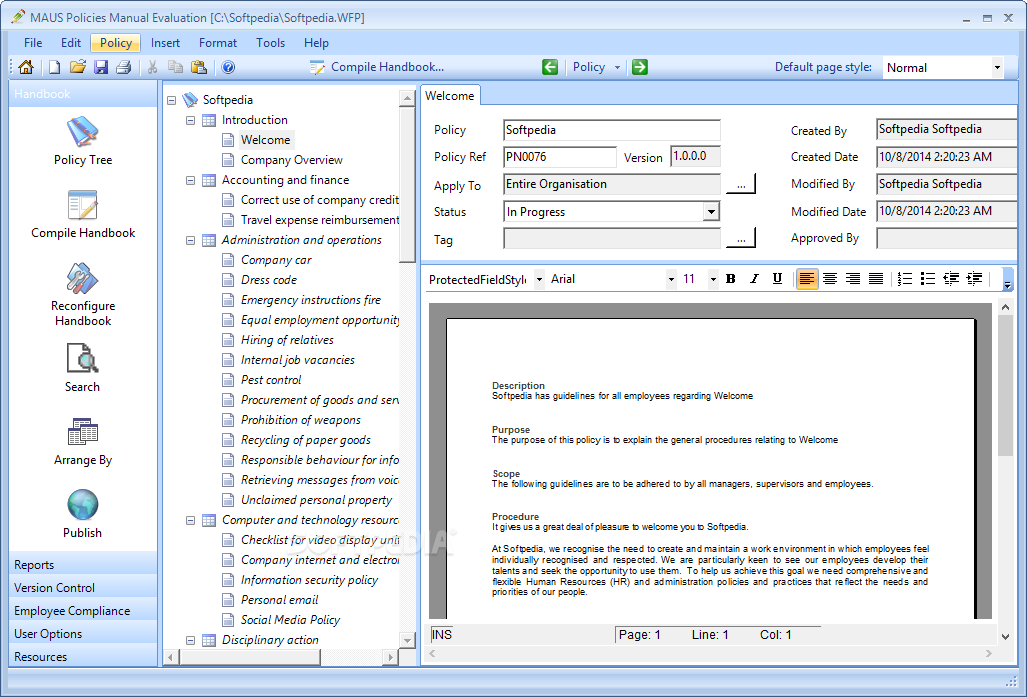Click the Copy icon in the toolbar
Screen dimensions: 1027x697
pos(176,67)
